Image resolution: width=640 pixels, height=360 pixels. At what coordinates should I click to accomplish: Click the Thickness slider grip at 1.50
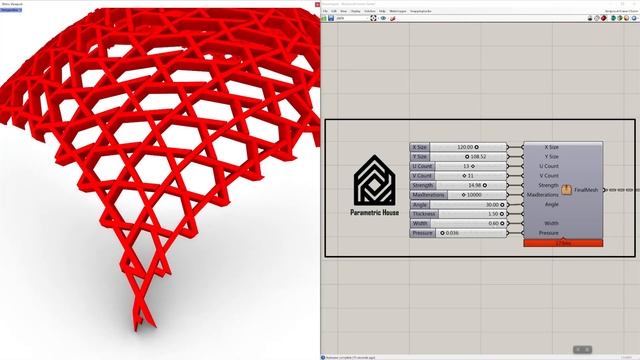pyautogui.click(x=502, y=214)
